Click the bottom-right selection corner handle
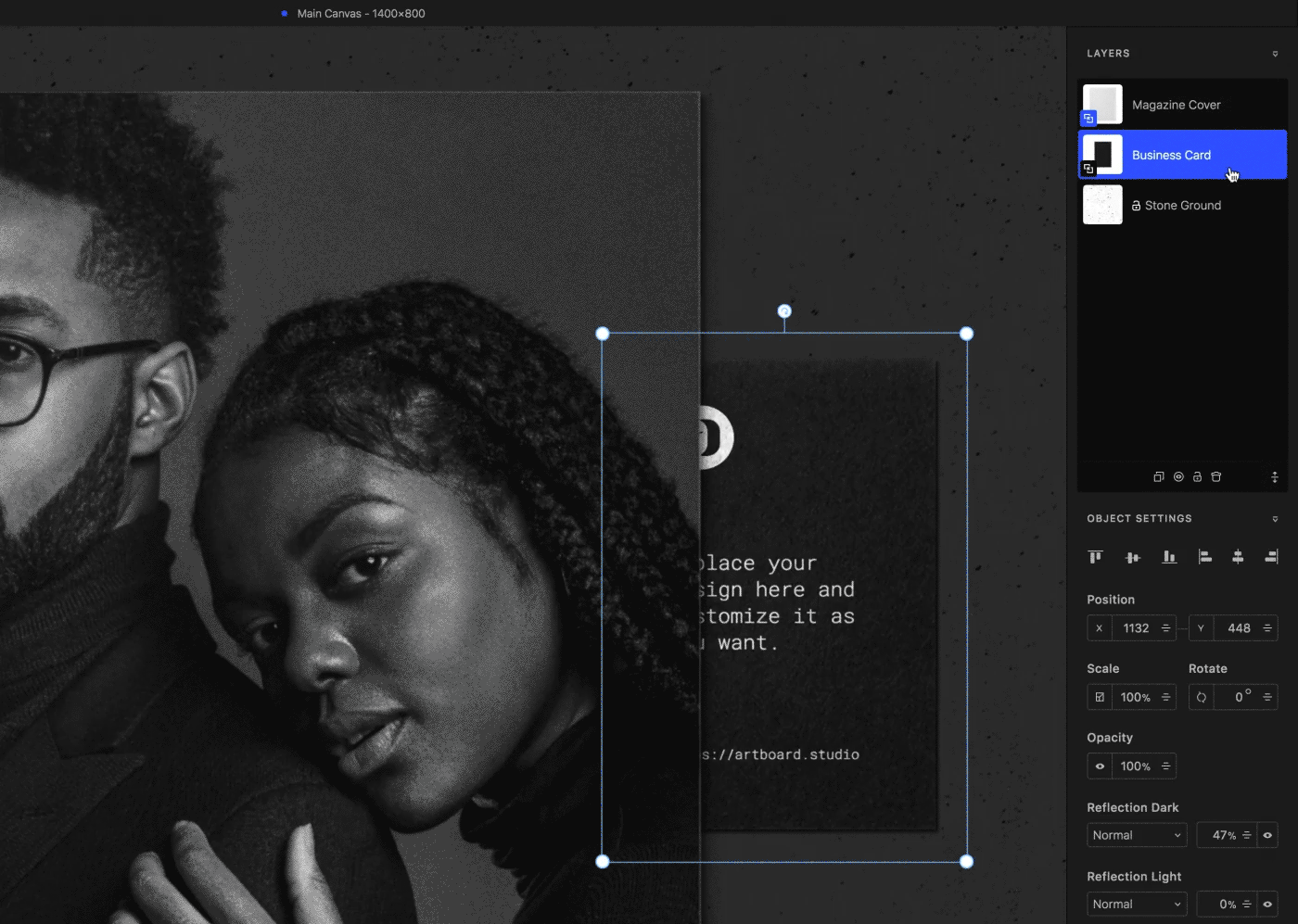Image resolution: width=1298 pixels, height=924 pixels. pyautogui.click(x=966, y=862)
